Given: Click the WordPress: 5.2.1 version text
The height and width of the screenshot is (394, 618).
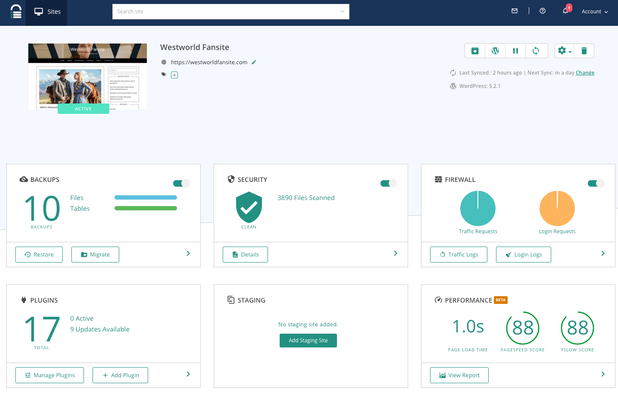Looking at the screenshot, I should [480, 86].
